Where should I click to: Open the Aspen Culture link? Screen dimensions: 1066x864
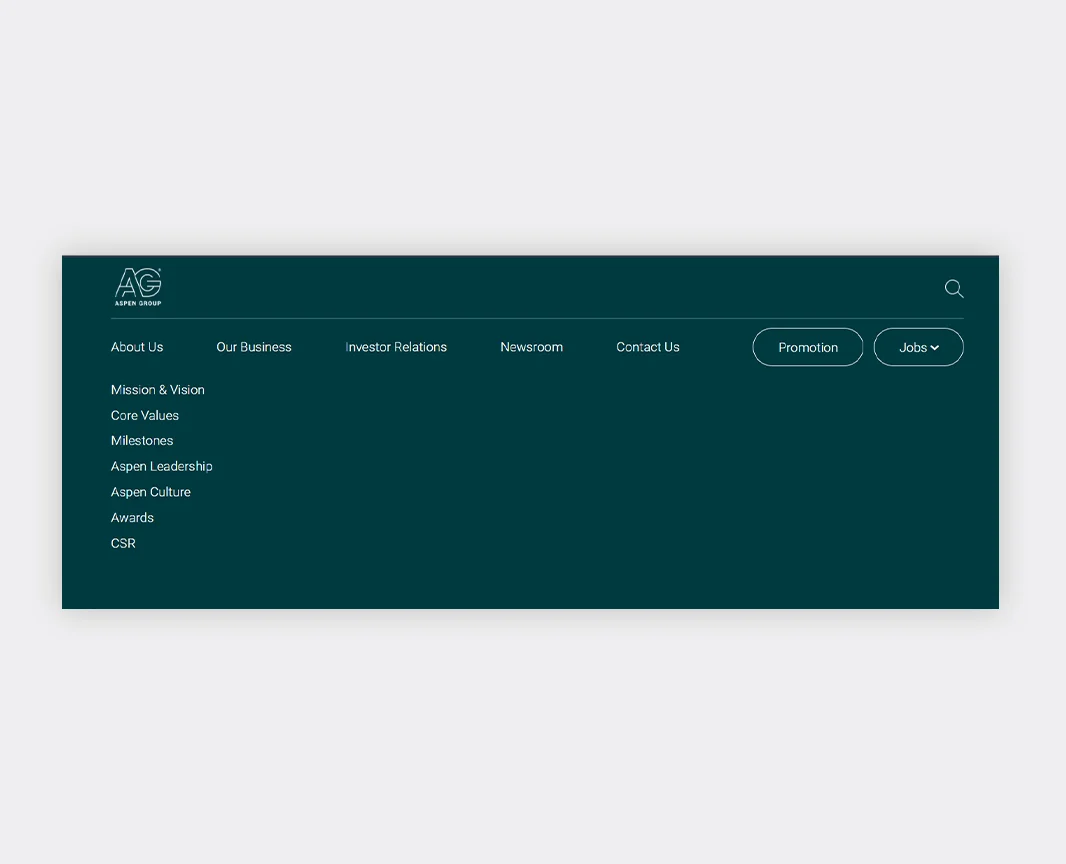(151, 492)
